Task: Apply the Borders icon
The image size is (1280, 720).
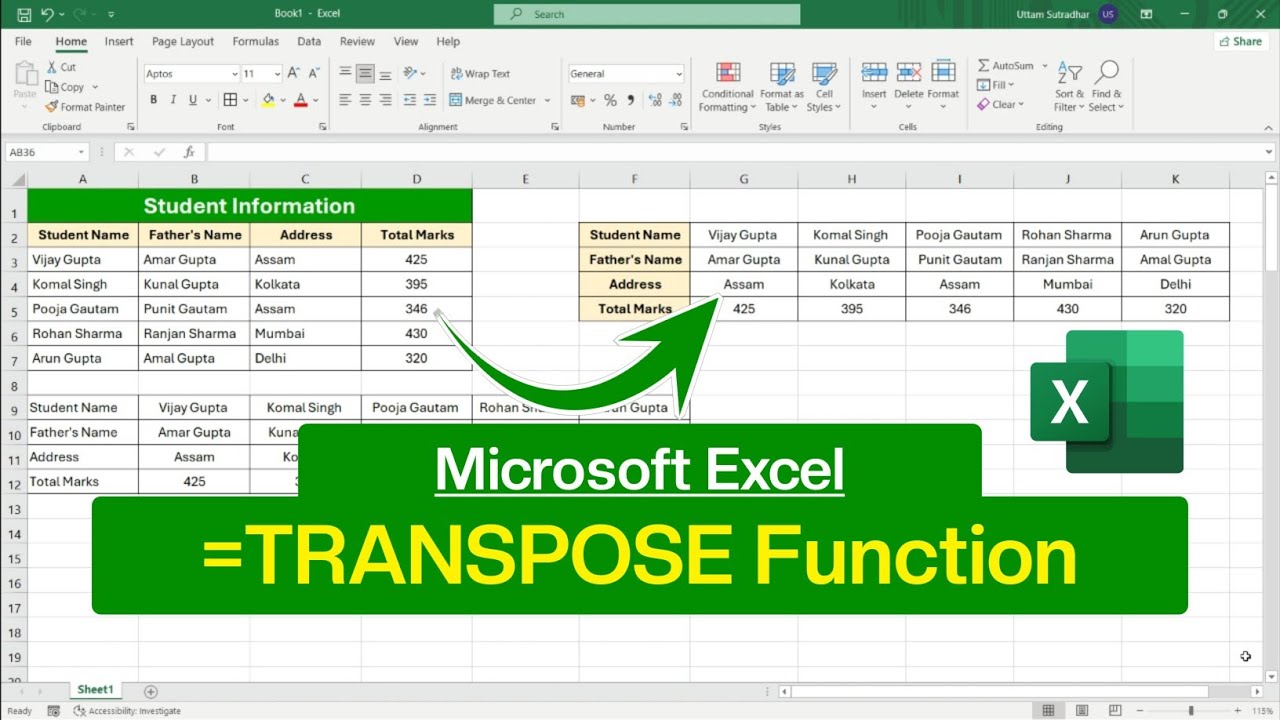Action: point(230,100)
